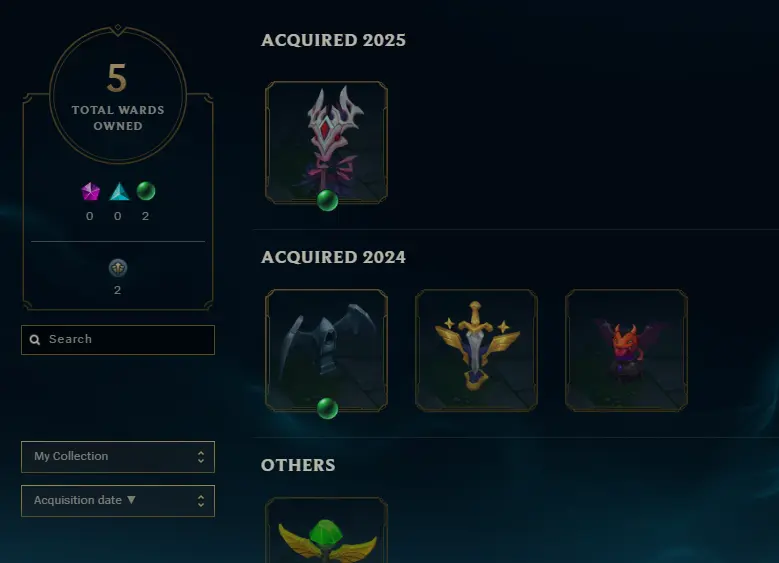Select the red-crowned ward skin from 2025

coord(326,143)
